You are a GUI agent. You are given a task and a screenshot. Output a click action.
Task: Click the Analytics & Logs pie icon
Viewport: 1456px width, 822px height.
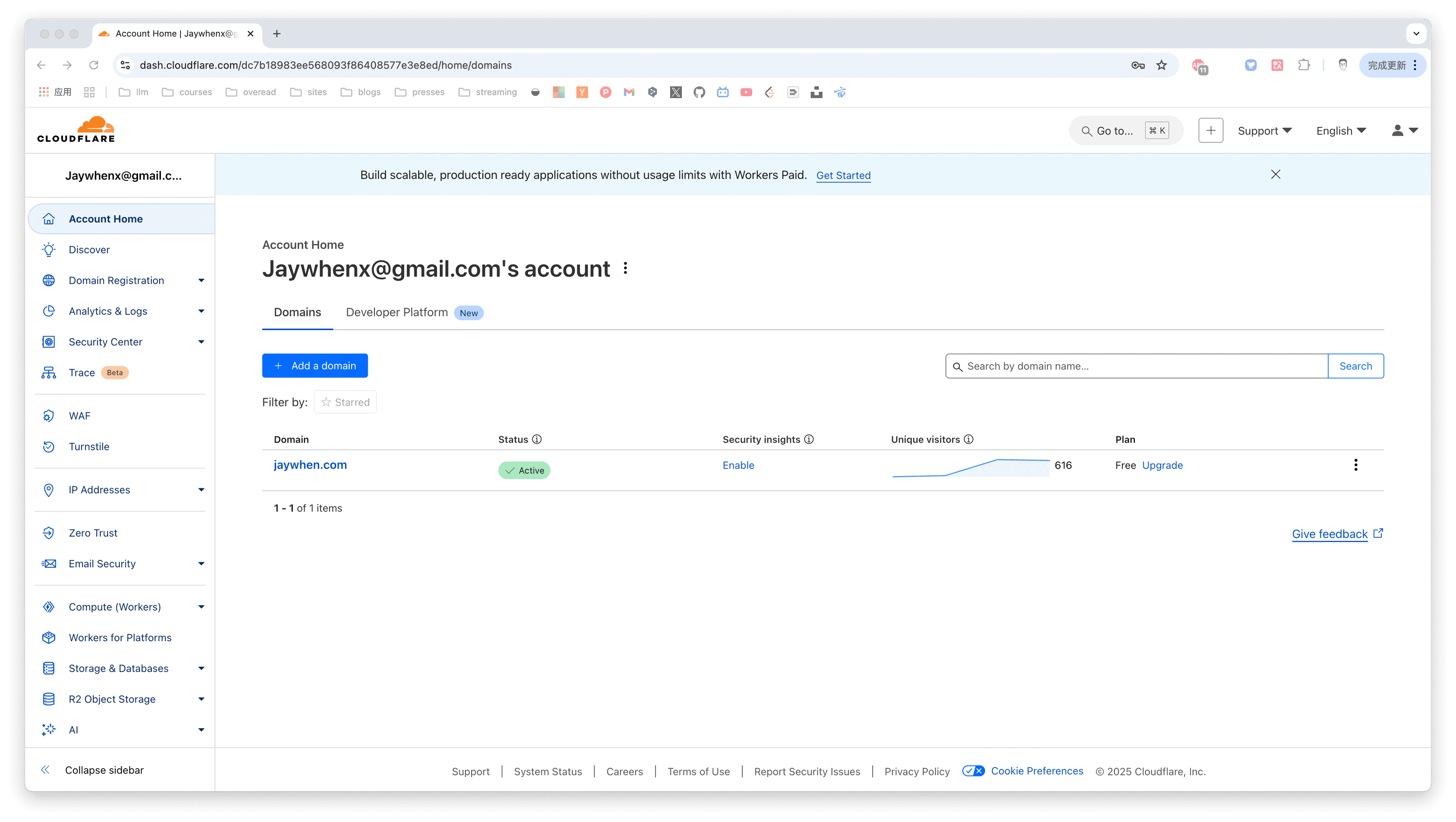click(x=49, y=311)
